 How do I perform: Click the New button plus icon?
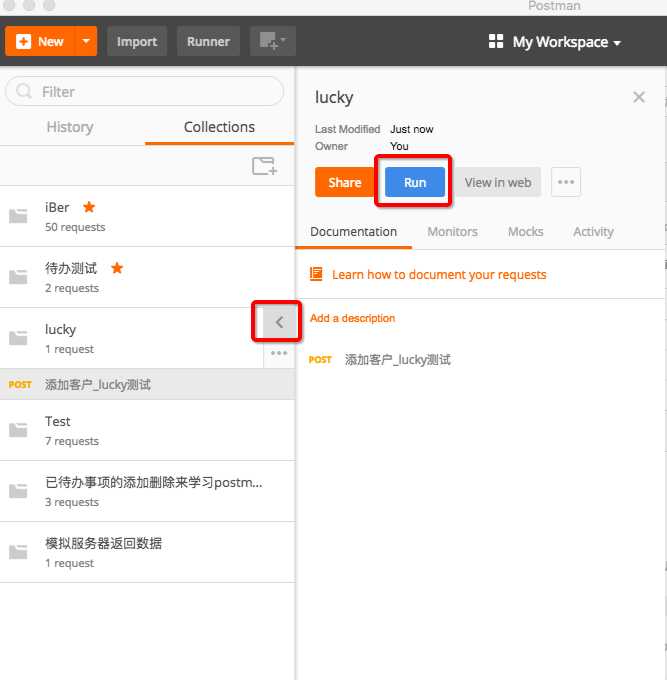(x=23, y=42)
